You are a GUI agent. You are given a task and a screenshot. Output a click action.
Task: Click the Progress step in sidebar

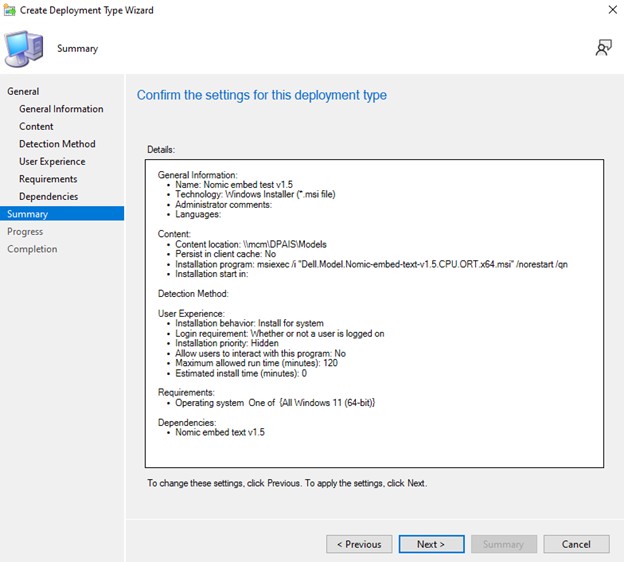pos(25,231)
